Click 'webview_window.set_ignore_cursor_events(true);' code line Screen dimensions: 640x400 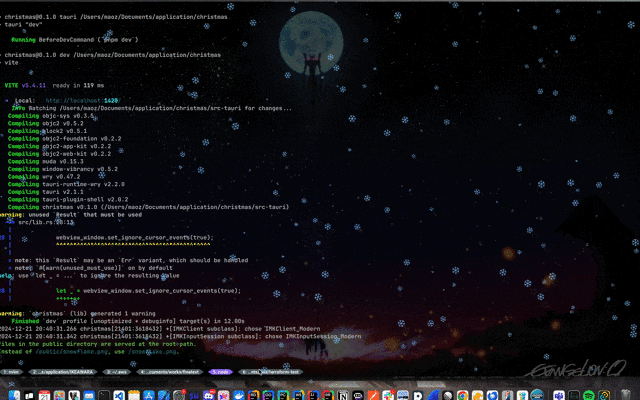pyautogui.click(x=134, y=238)
